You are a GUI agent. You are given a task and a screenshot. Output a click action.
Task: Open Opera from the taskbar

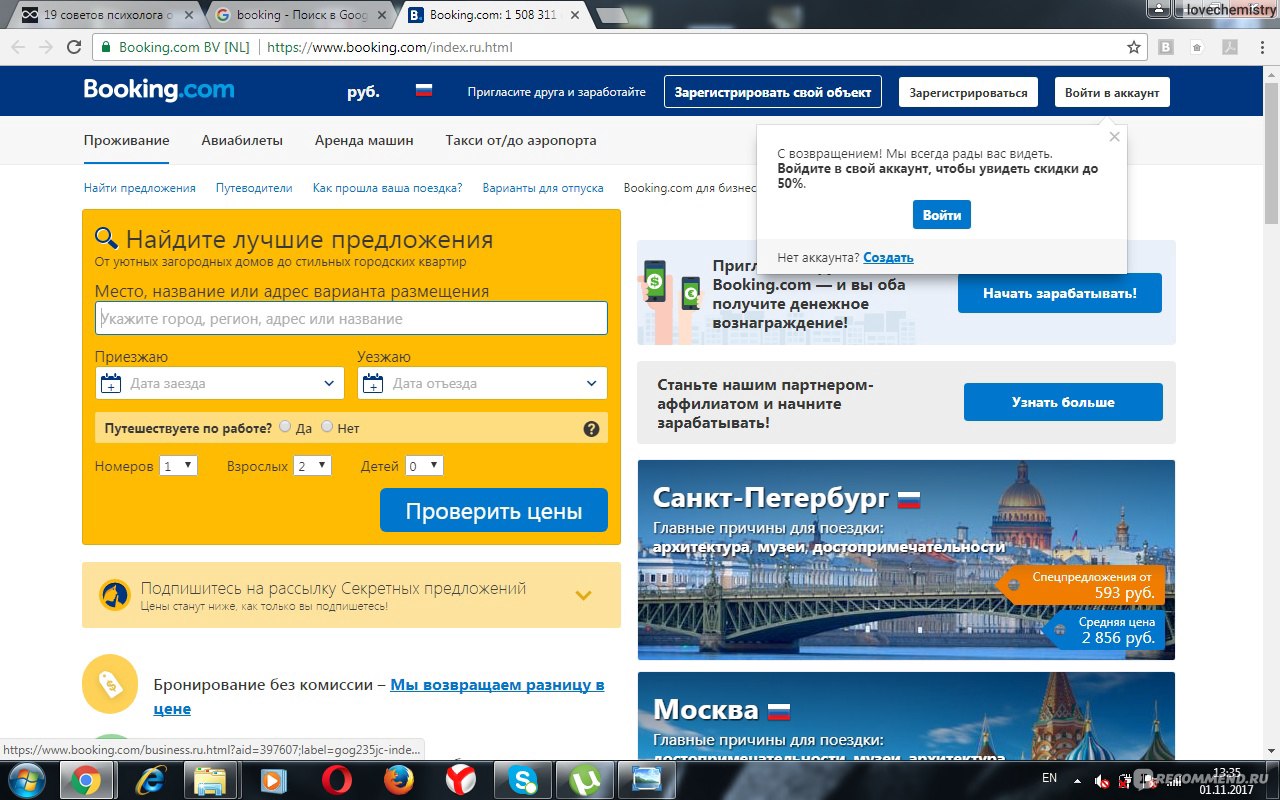(x=337, y=779)
